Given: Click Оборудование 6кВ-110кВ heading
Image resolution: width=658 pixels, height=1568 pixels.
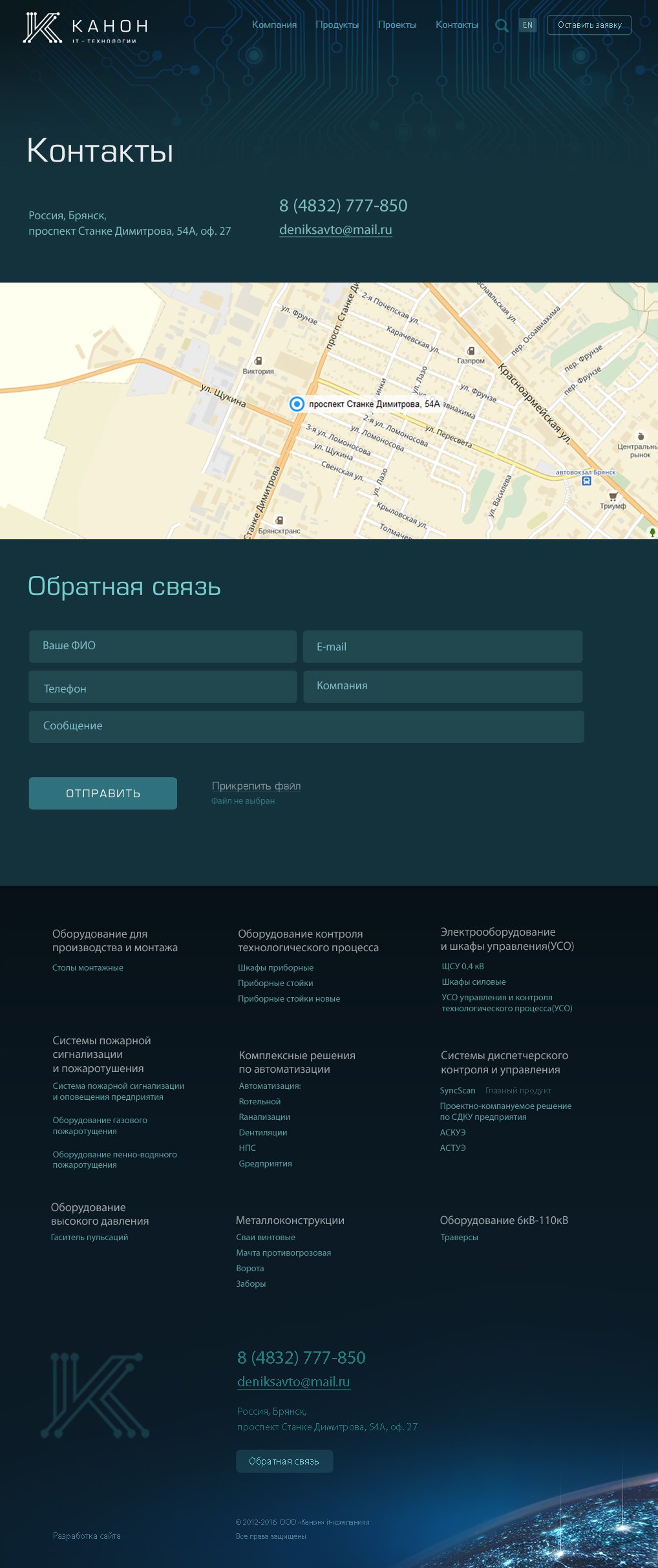Looking at the screenshot, I should pos(504,1220).
